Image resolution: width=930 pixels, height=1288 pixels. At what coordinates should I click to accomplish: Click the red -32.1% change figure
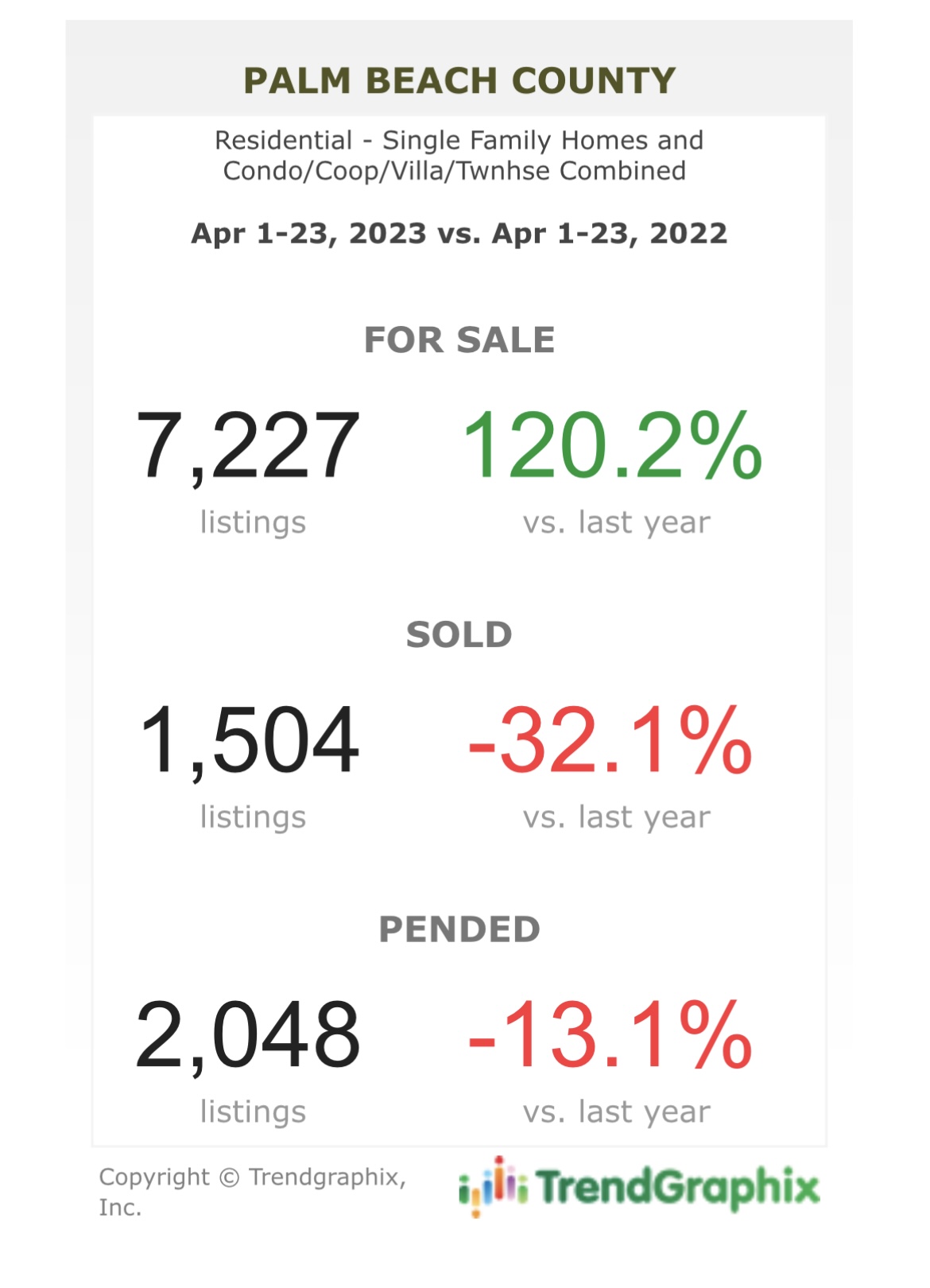(610, 740)
